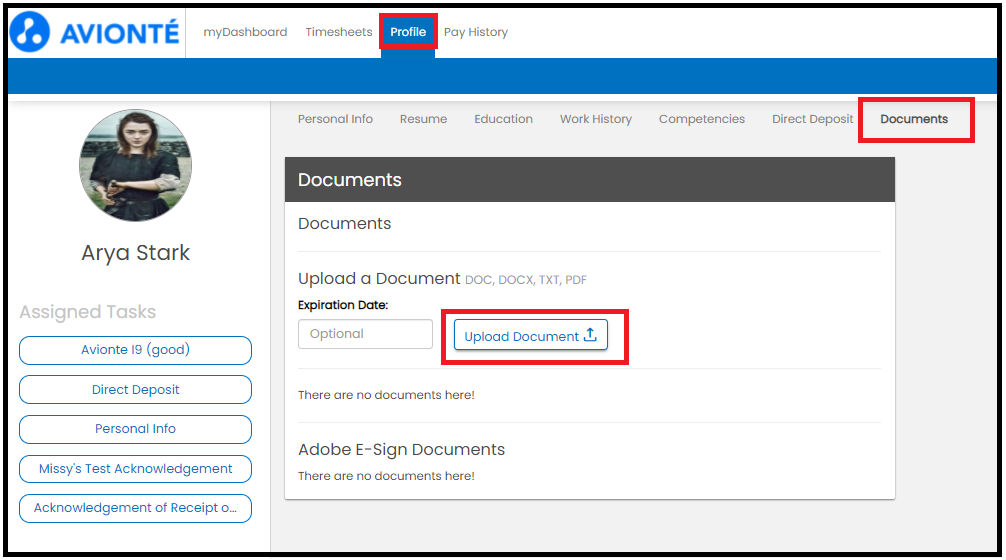
Task: Click the Avionté logo icon
Action: pyautogui.click(x=30, y=32)
